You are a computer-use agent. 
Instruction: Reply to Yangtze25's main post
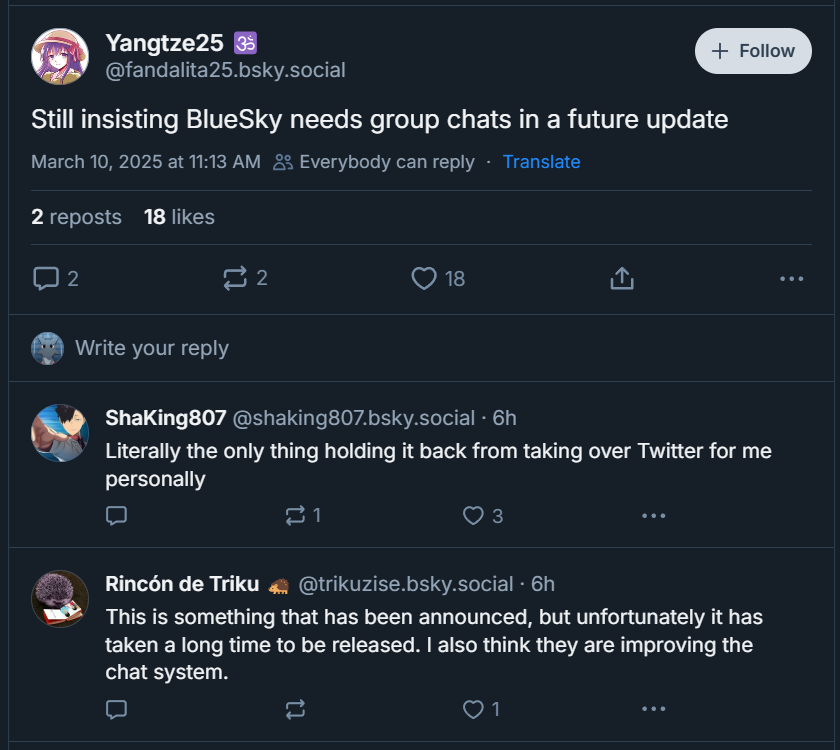click(46, 278)
